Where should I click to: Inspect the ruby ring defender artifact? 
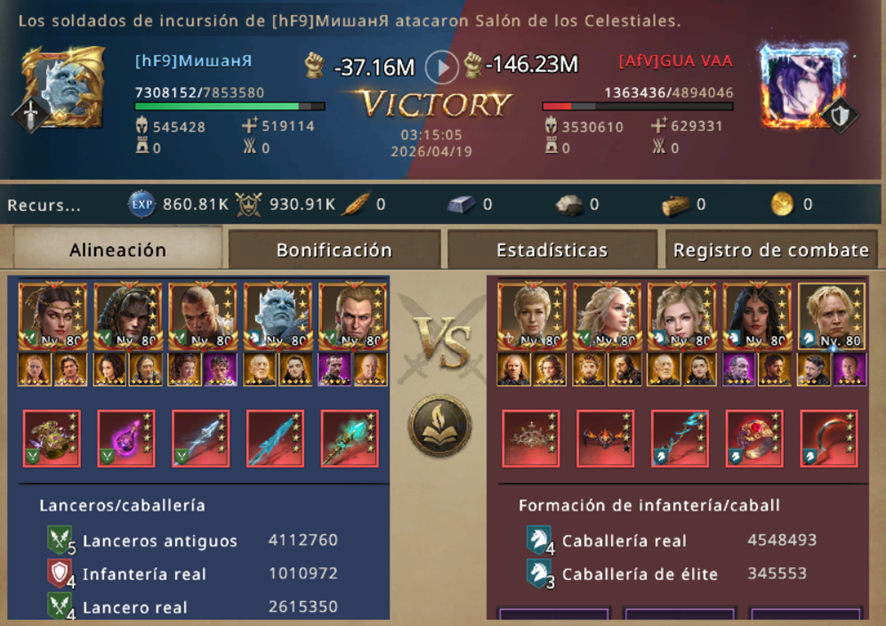754,438
